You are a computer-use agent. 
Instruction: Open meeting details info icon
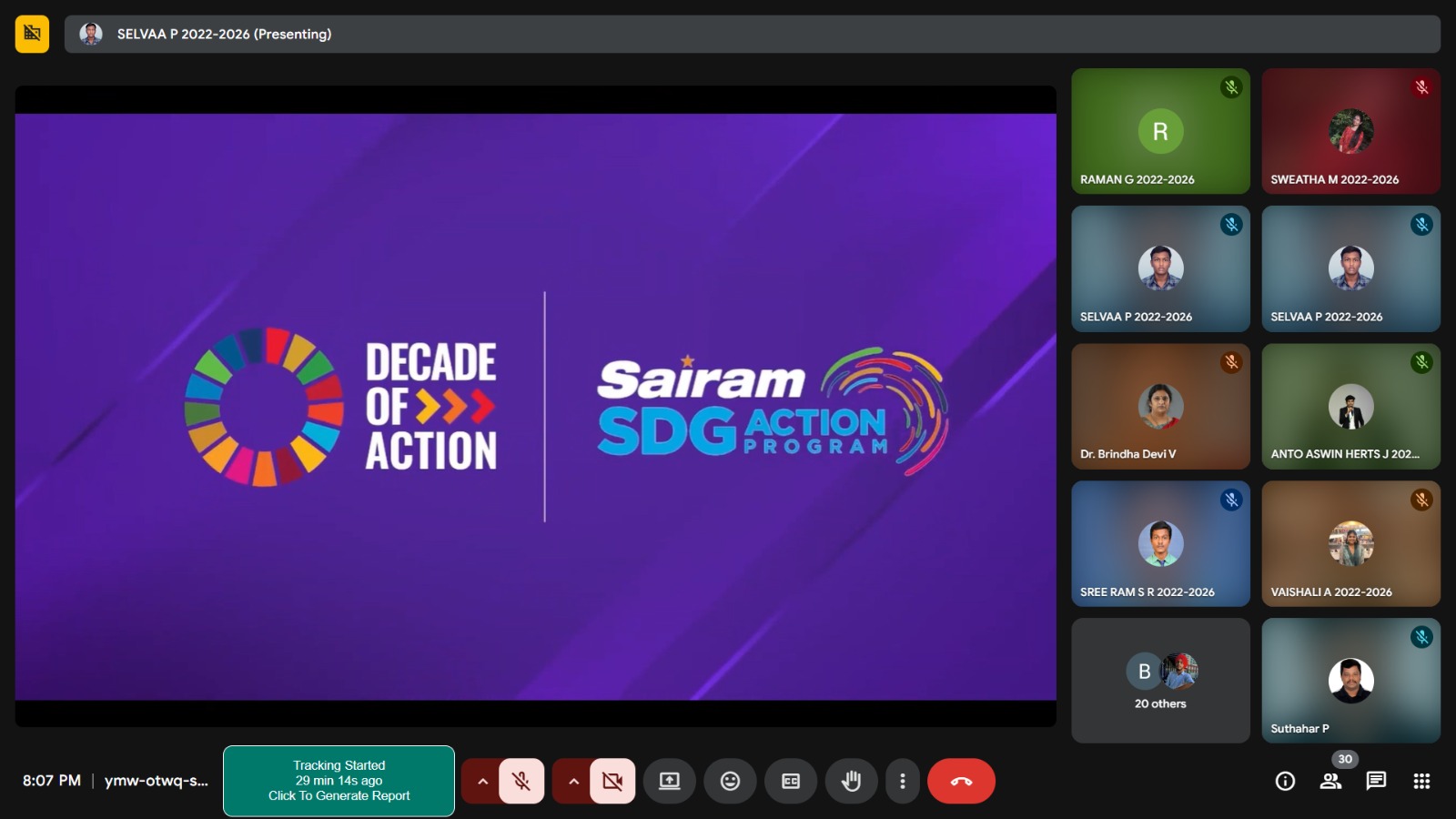point(1285,781)
